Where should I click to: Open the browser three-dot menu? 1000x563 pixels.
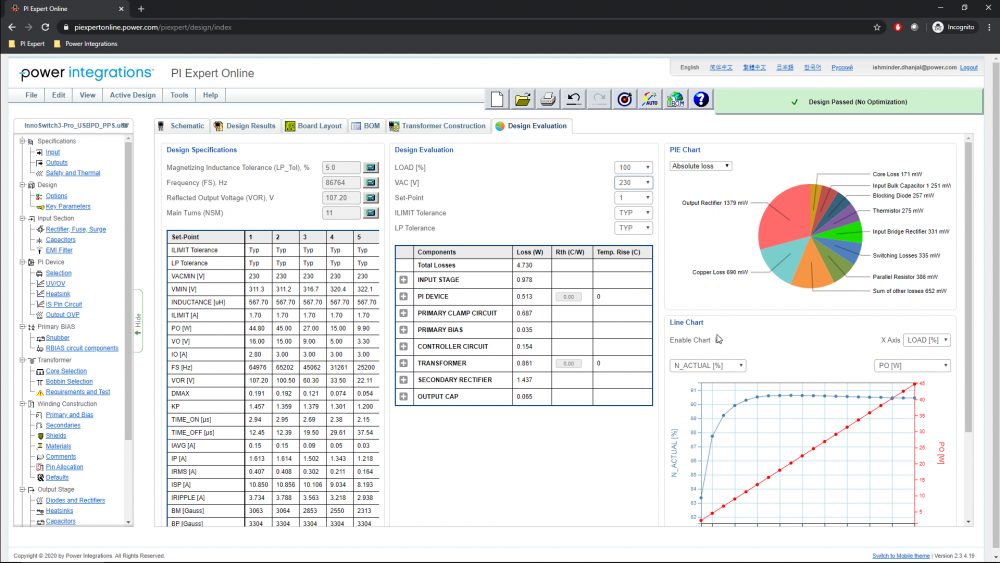coord(989,27)
